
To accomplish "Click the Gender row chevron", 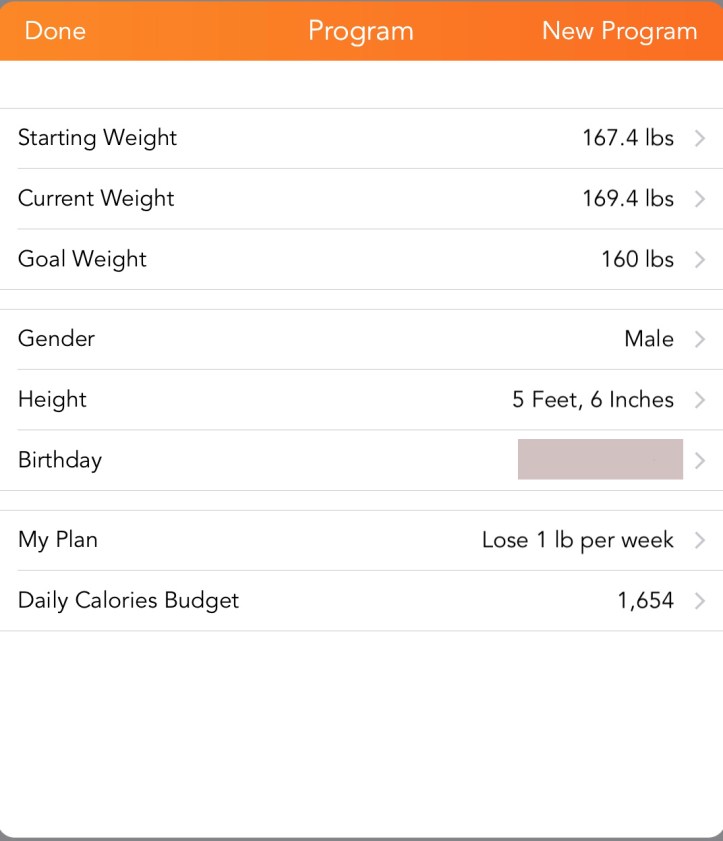I will tap(699, 340).
